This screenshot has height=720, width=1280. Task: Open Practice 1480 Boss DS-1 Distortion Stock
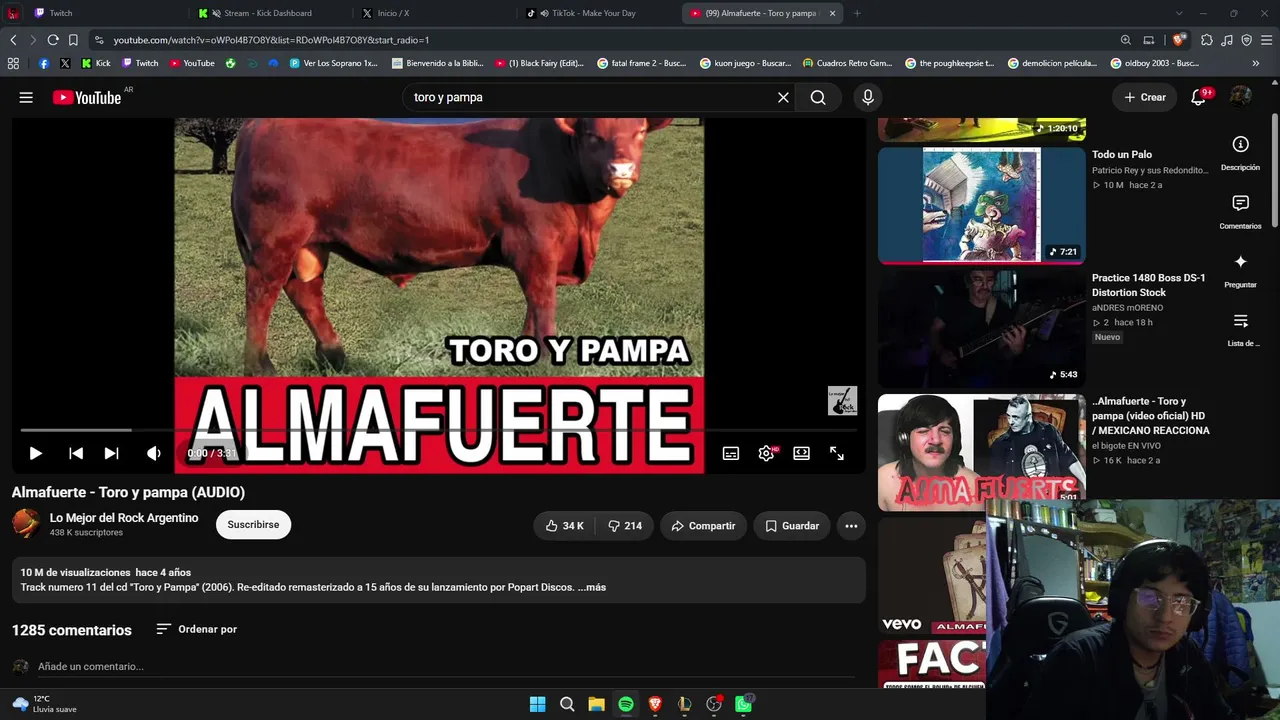(1148, 285)
